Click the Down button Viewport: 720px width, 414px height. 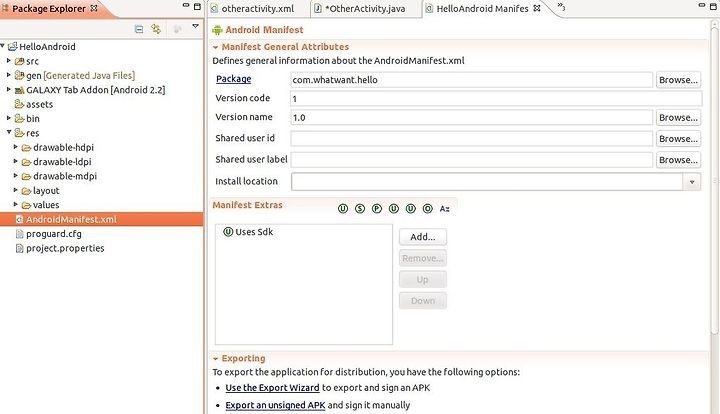pyautogui.click(x=422, y=301)
